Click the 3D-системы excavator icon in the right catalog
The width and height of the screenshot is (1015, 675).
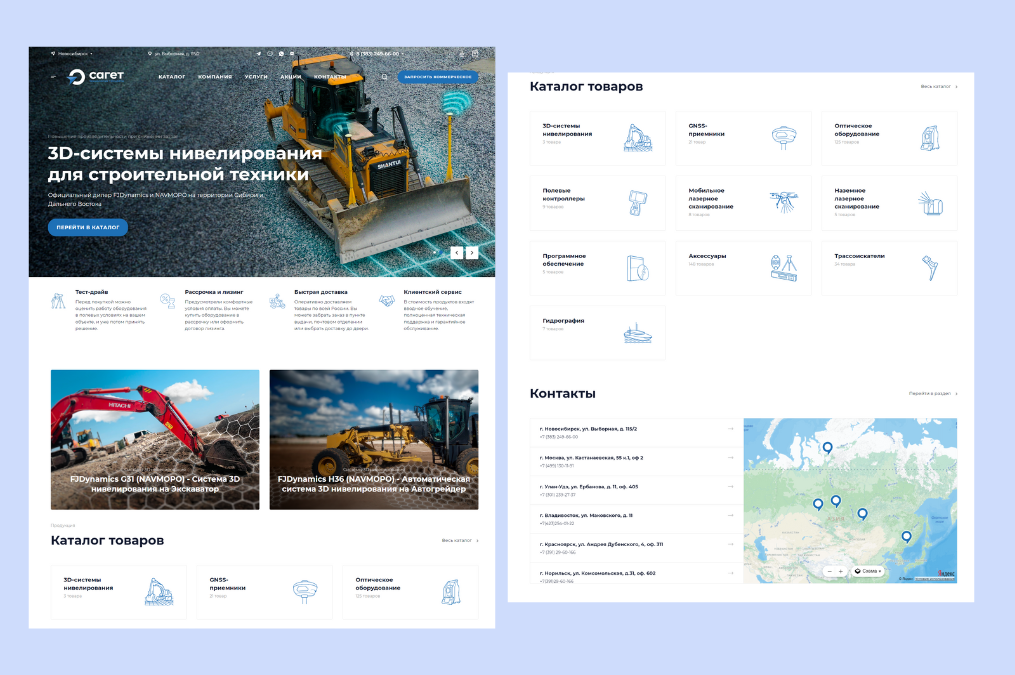(x=638, y=137)
